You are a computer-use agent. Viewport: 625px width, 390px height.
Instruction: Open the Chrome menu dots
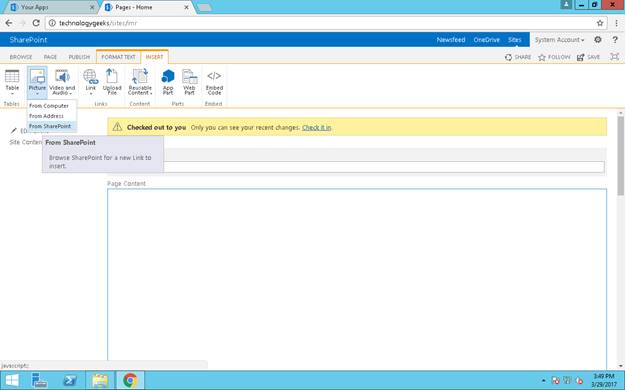[616, 23]
